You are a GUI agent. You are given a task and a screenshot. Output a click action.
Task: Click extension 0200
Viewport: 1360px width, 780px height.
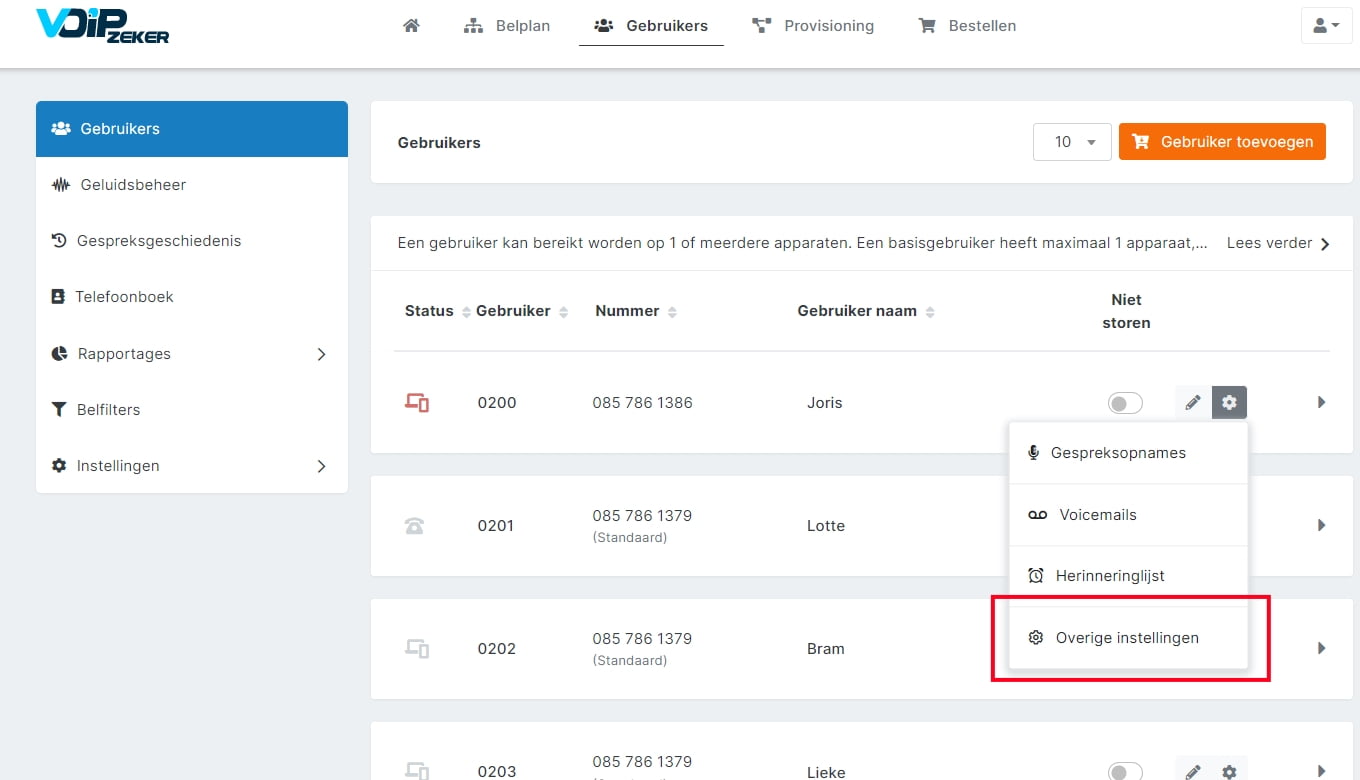(x=497, y=403)
